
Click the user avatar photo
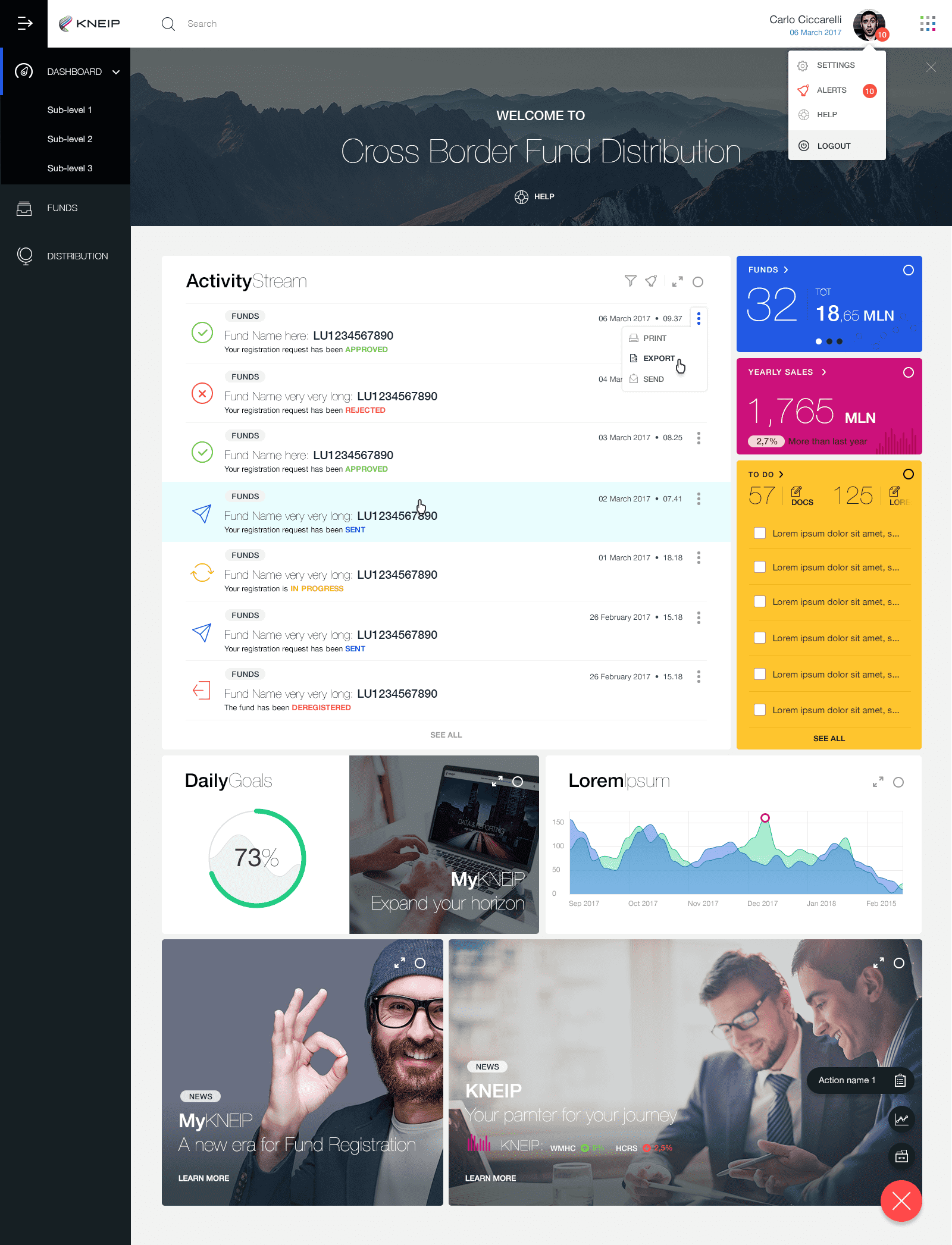tap(869, 25)
